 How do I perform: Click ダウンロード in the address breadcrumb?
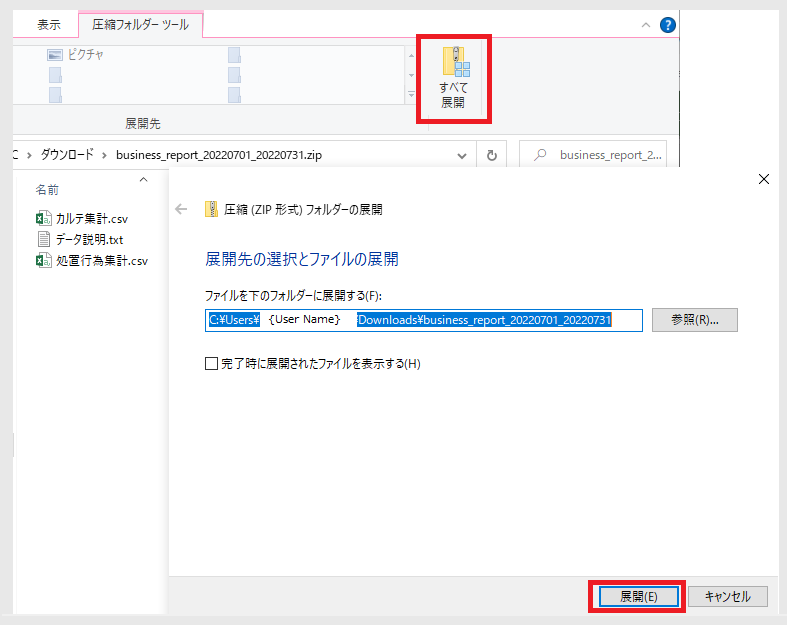[x=67, y=154]
